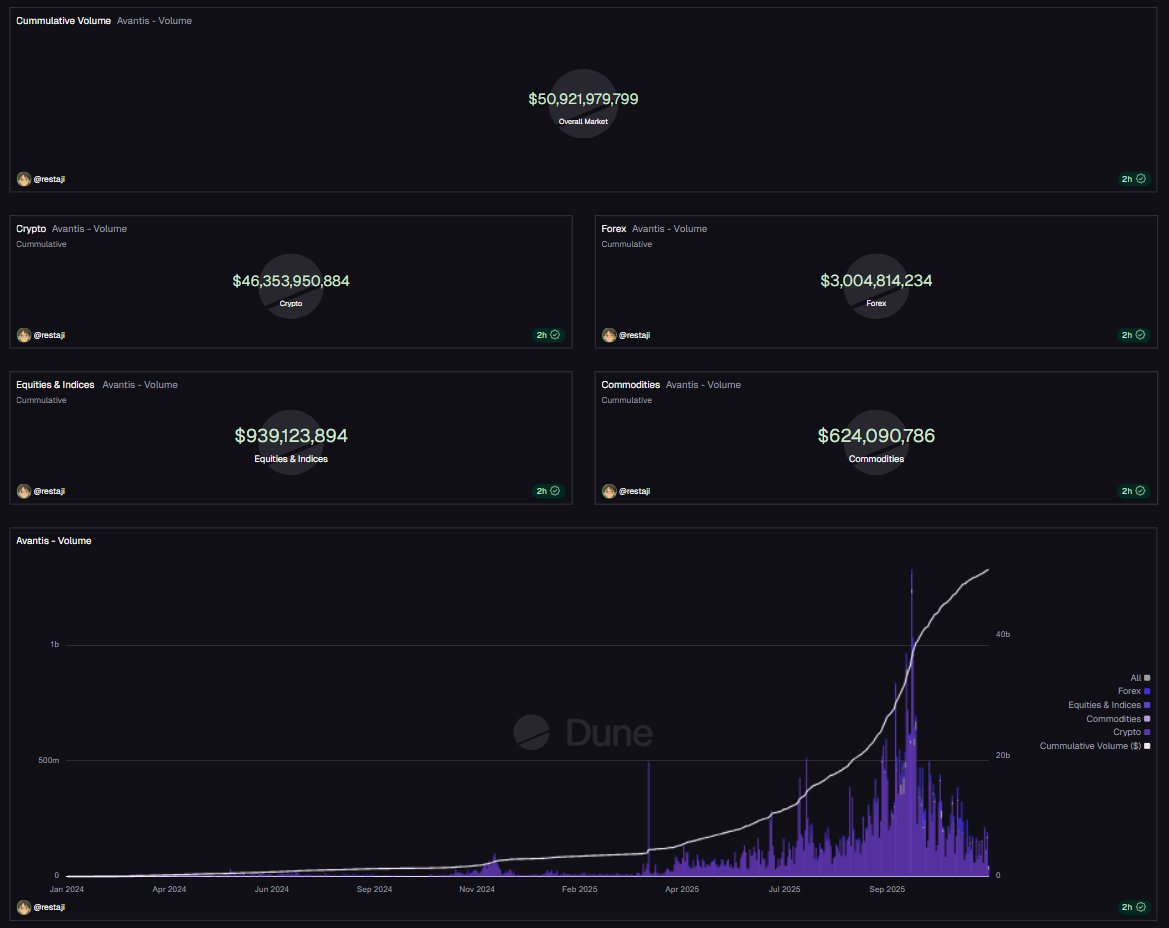Click the 2h refresh badge in Crypto panel
The image size is (1169, 928).
click(x=548, y=335)
